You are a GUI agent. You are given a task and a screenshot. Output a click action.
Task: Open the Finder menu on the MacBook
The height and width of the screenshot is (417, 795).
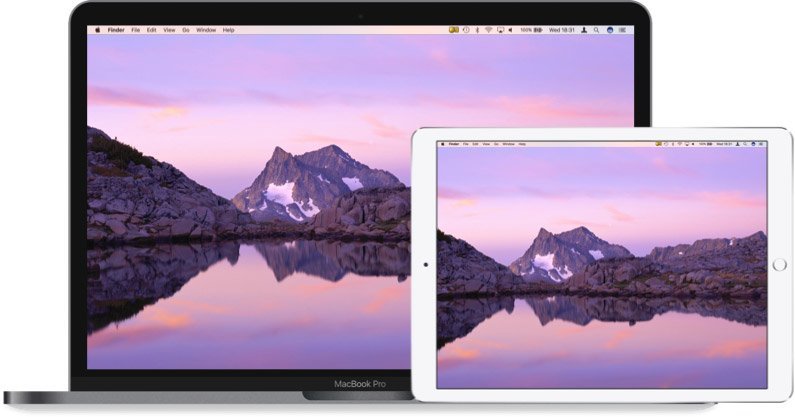(x=116, y=30)
